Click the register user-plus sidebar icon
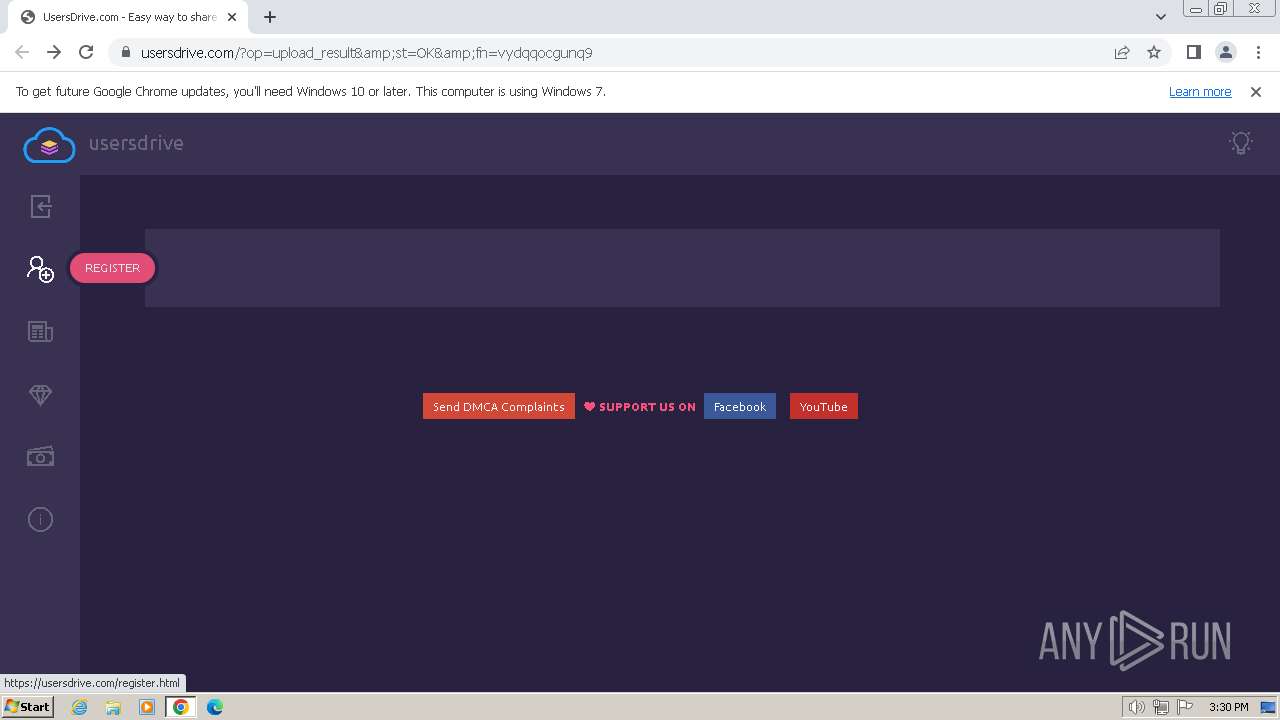The height and width of the screenshot is (720, 1280). (40, 268)
